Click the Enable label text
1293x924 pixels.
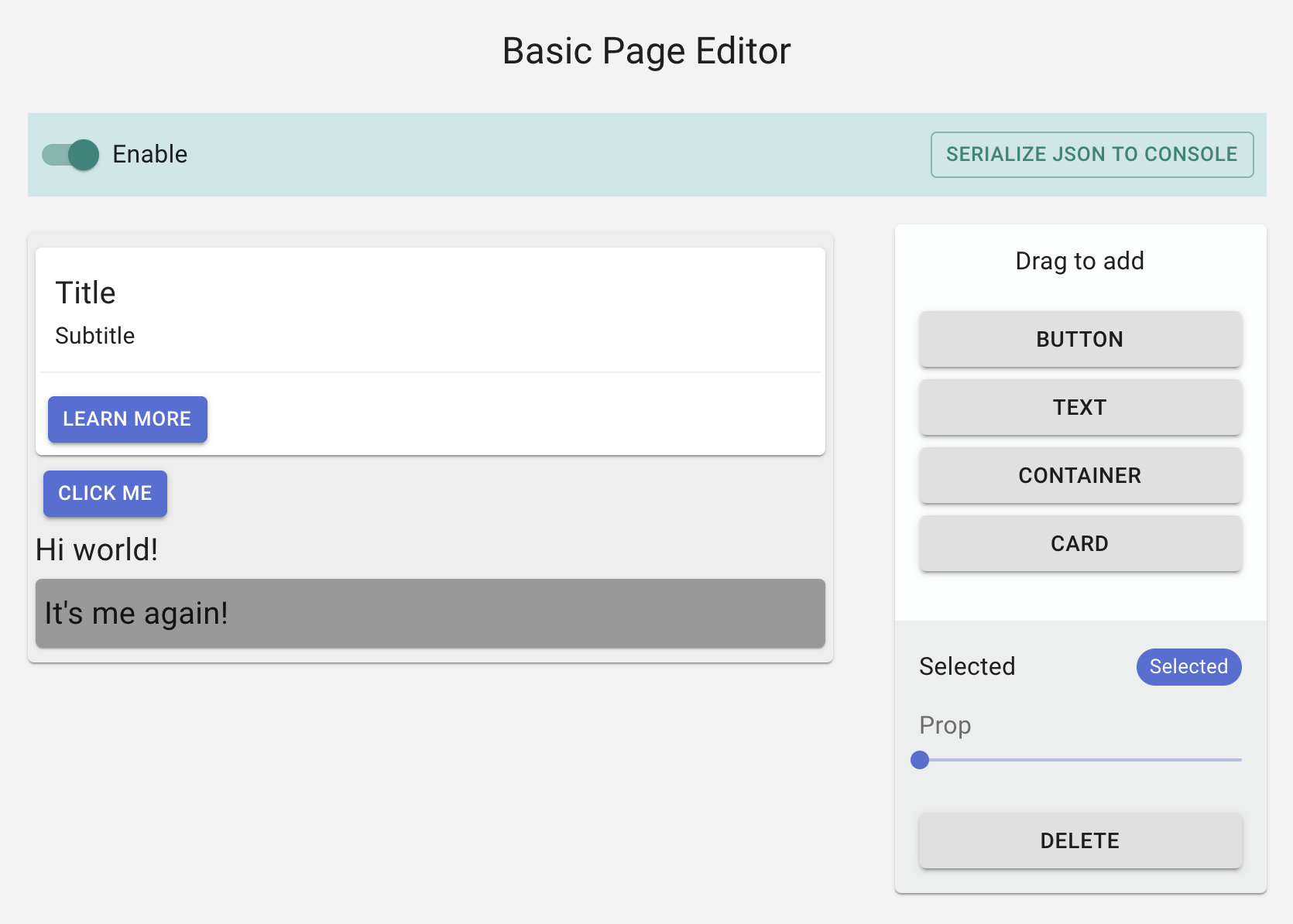(x=149, y=155)
